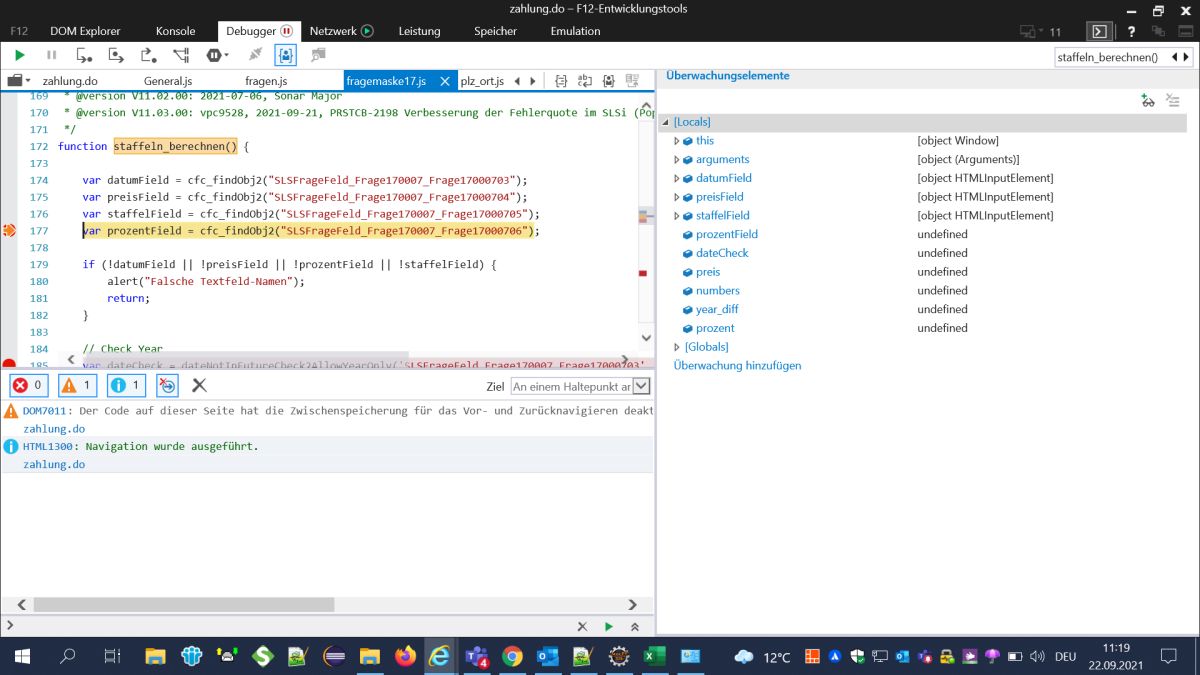The width and height of the screenshot is (1200, 675).
Task: Open the Ziel target dropdown
Action: pos(580,386)
